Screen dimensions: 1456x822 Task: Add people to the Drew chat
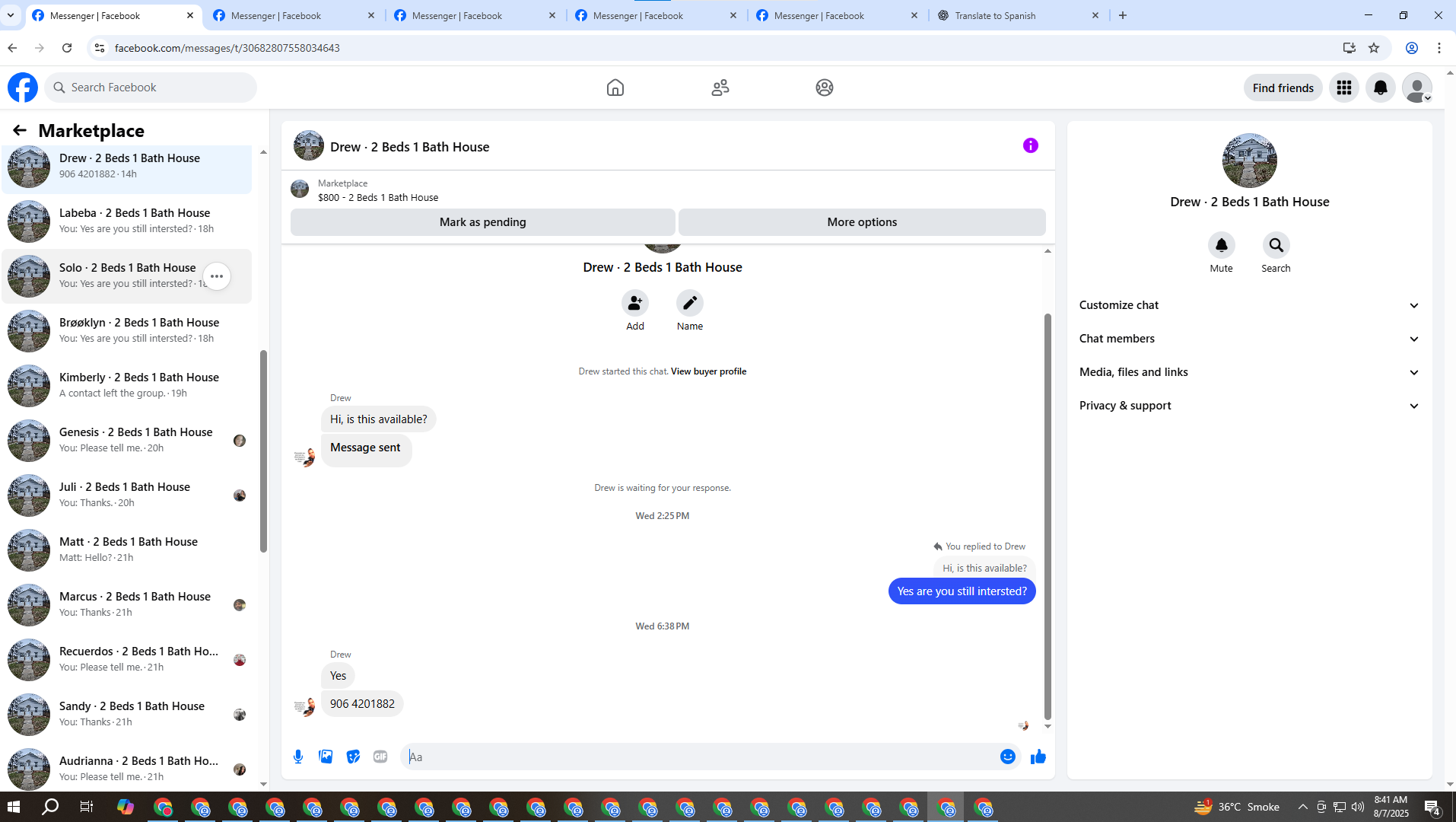coord(635,303)
